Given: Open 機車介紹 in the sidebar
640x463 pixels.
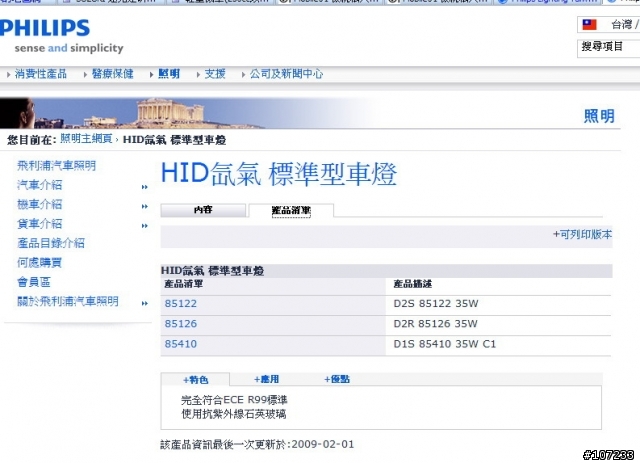Looking at the screenshot, I should 40,204.
